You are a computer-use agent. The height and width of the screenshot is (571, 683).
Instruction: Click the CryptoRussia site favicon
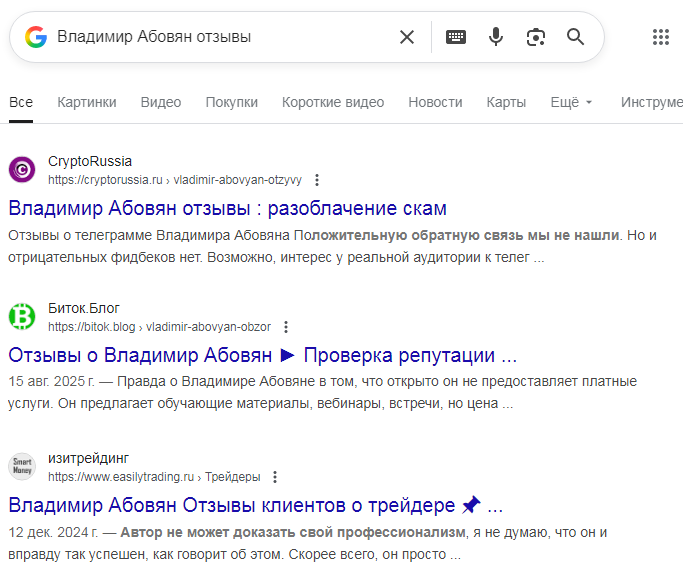(22, 170)
